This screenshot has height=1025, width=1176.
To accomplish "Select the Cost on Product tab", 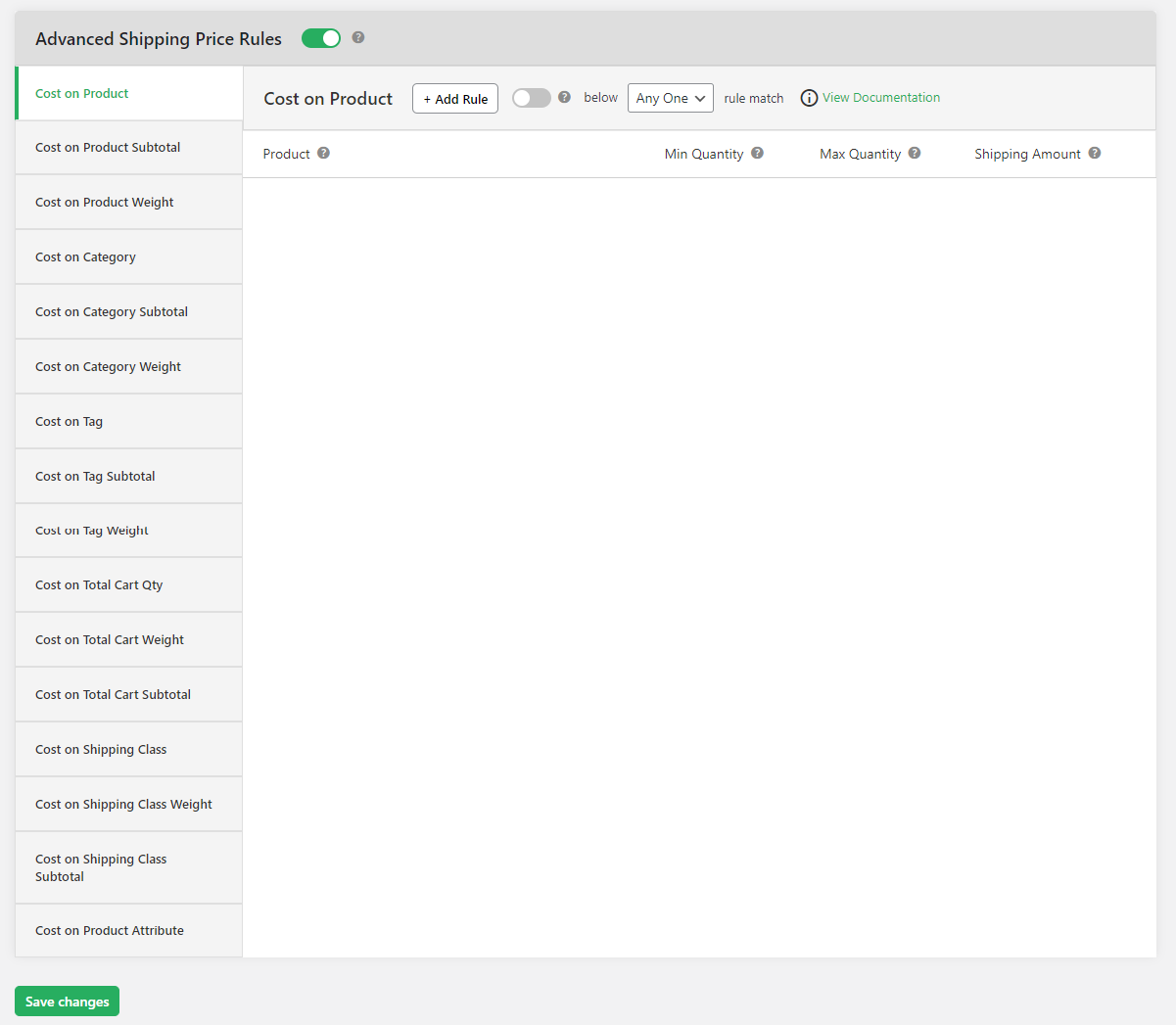I will pyautogui.click(x=129, y=93).
